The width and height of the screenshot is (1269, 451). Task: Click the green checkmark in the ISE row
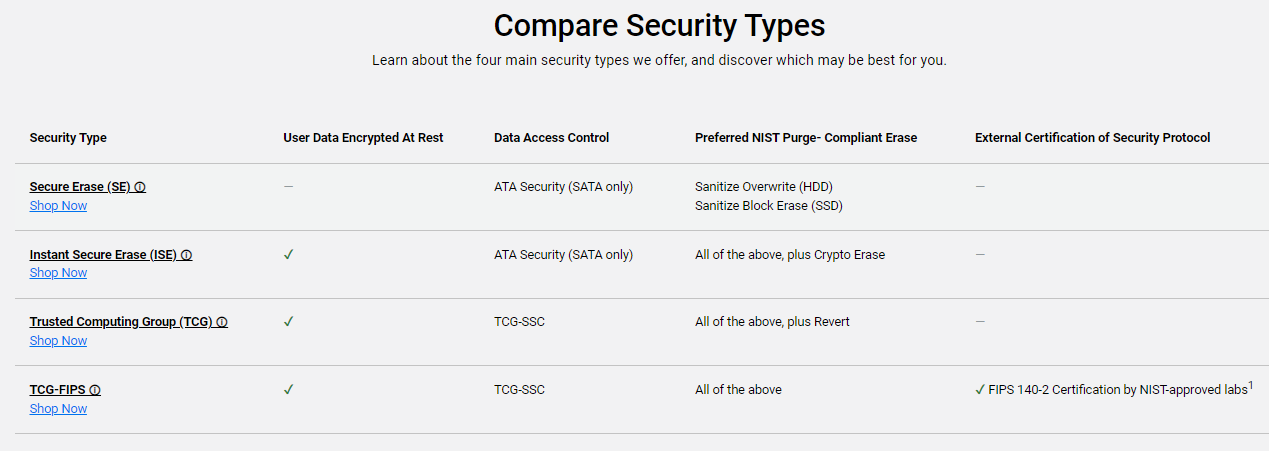[x=288, y=255]
